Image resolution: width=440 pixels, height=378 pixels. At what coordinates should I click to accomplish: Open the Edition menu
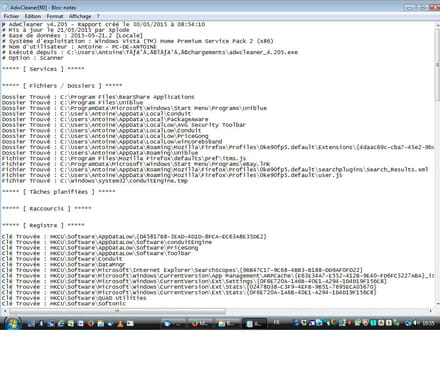point(33,16)
